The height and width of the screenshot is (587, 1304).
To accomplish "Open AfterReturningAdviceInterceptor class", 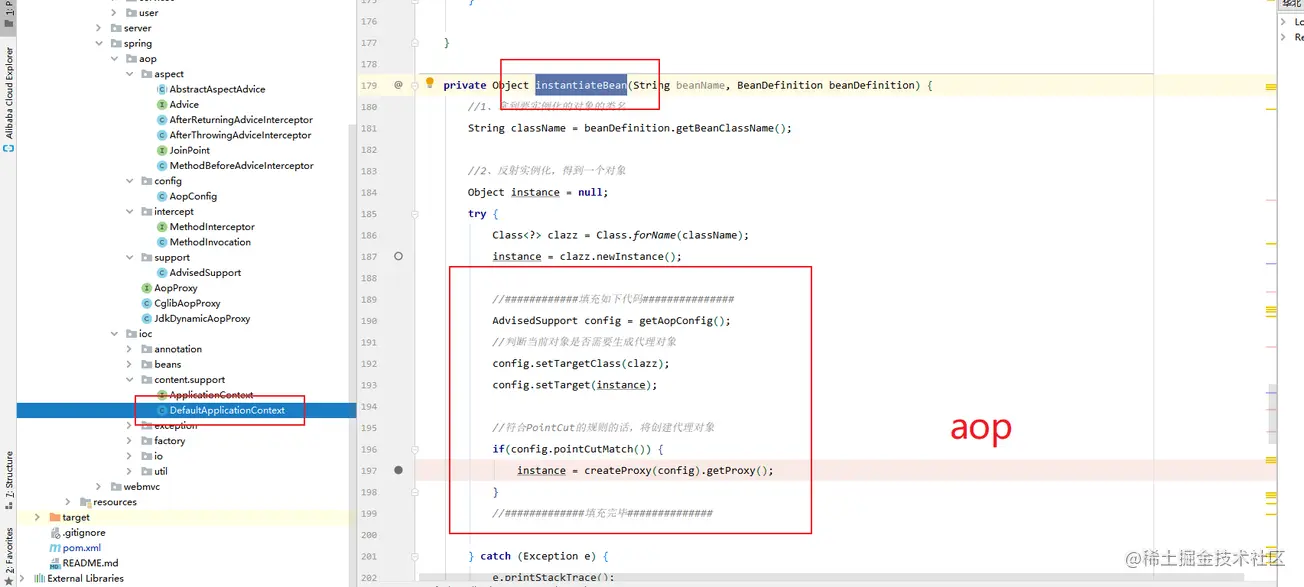I will 241,120.
